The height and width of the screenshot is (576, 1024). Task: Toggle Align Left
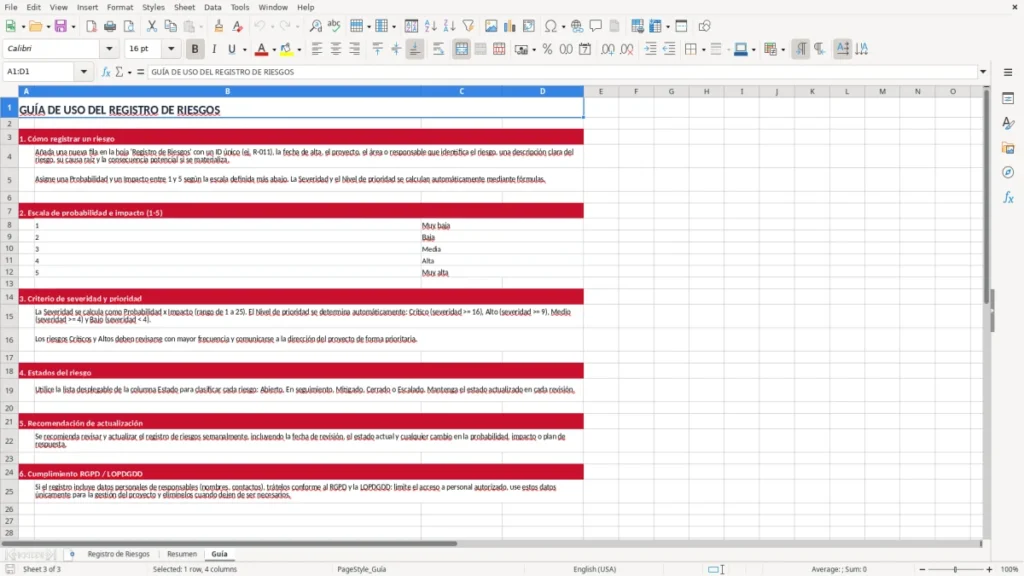[317, 49]
